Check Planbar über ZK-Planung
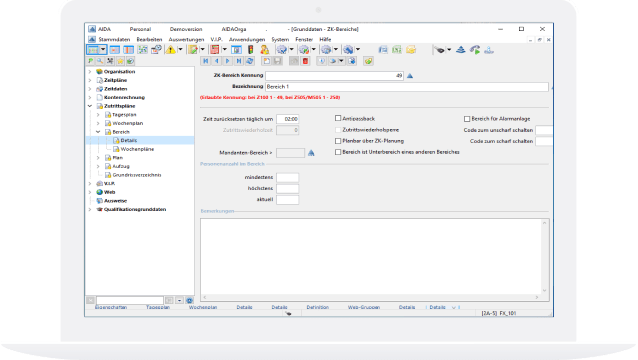The image size is (638, 360). pyautogui.click(x=338, y=141)
